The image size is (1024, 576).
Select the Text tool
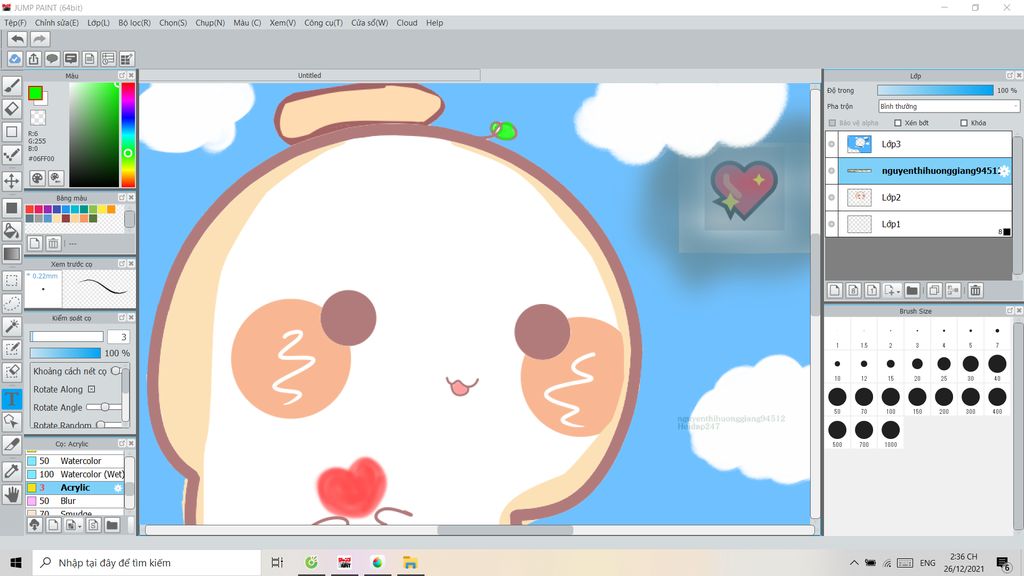12,398
